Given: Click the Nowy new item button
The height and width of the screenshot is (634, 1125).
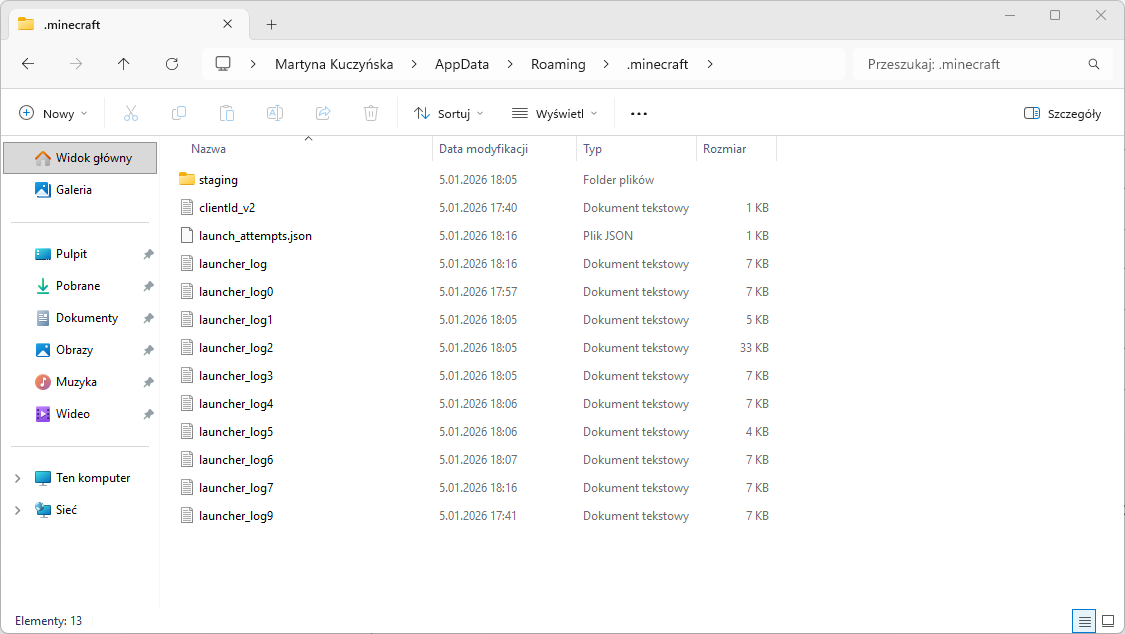Looking at the screenshot, I should tap(54, 114).
